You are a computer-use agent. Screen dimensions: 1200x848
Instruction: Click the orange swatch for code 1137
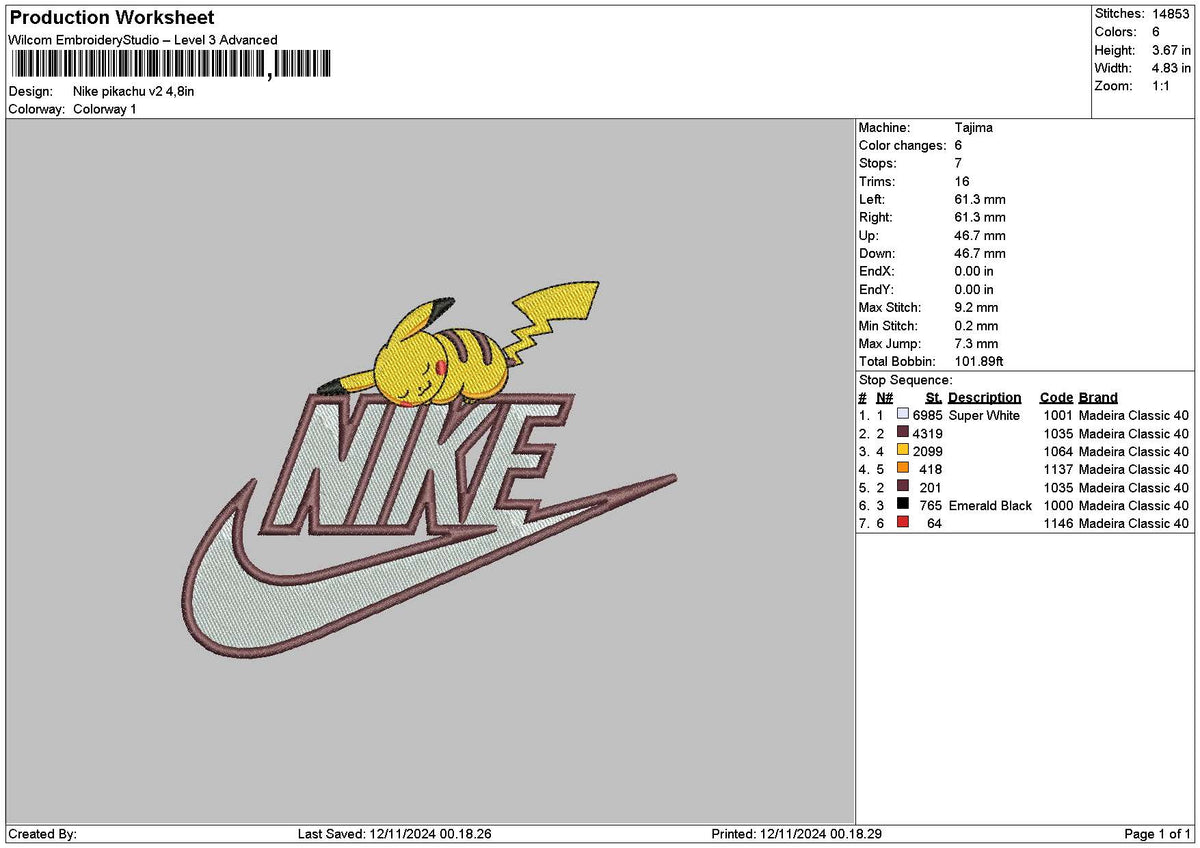[x=902, y=469]
